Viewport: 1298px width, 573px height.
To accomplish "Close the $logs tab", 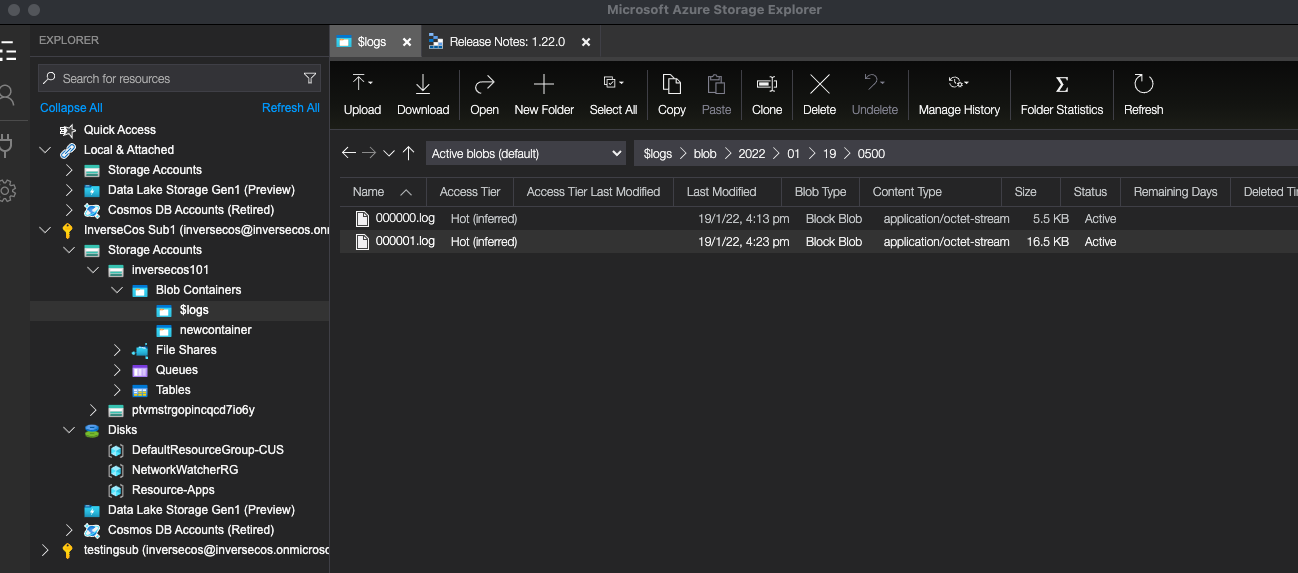I will (x=407, y=42).
